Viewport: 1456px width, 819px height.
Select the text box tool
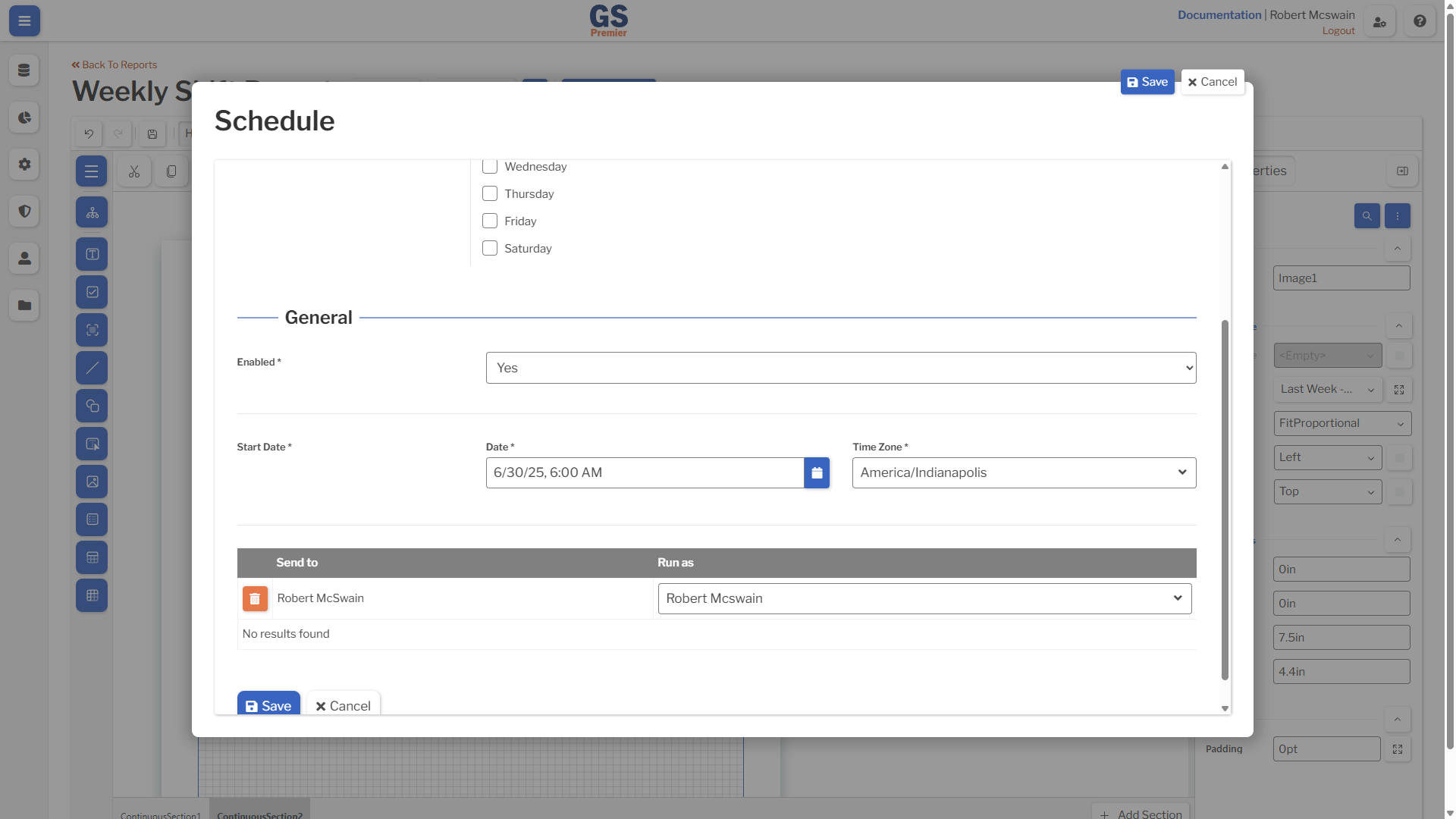pos(92,254)
